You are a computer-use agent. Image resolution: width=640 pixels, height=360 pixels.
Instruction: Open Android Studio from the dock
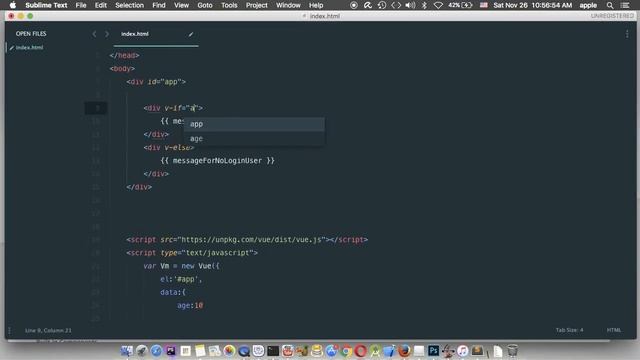375,351
